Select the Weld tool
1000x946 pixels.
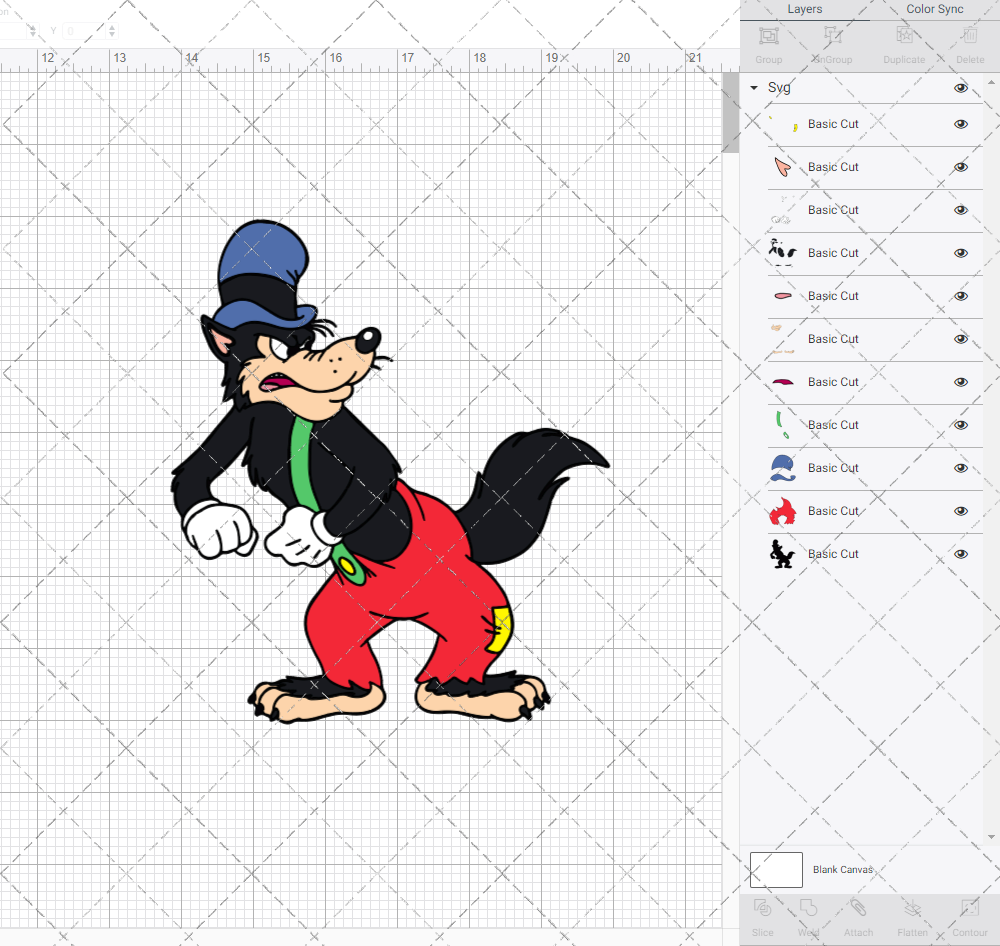[x=808, y=908]
